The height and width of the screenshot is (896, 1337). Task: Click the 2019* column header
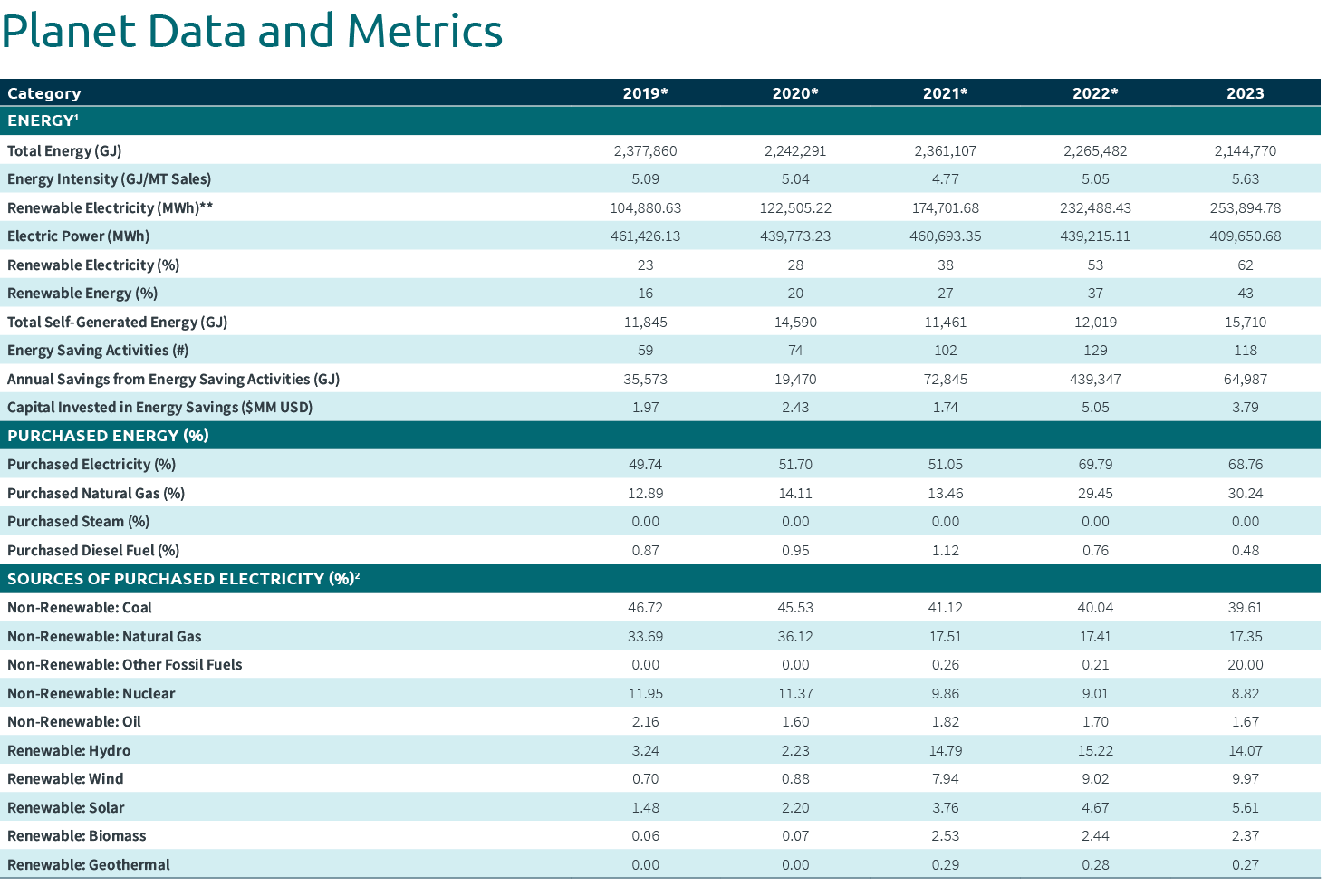645,92
